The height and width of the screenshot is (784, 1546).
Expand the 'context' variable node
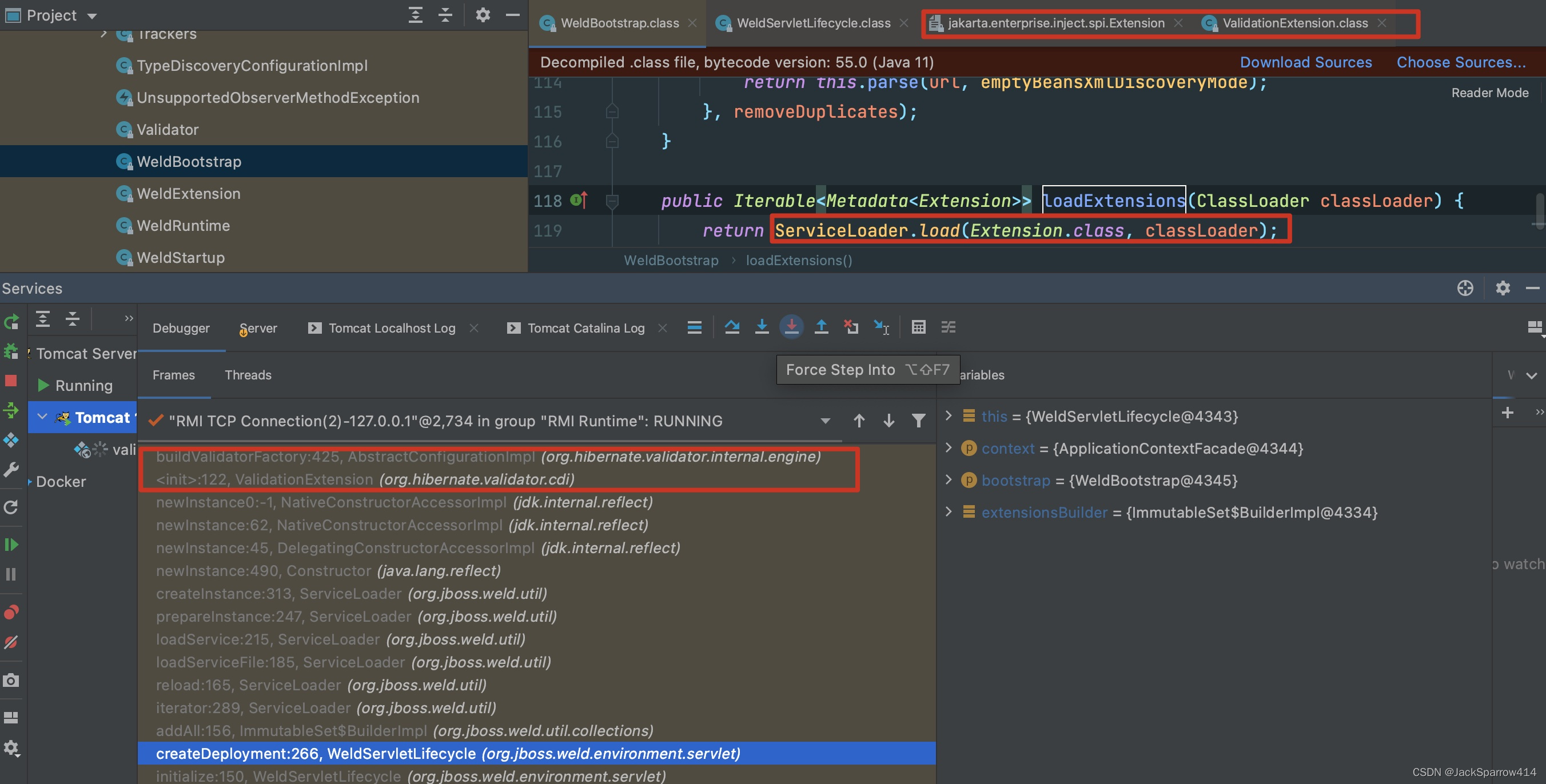949,447
